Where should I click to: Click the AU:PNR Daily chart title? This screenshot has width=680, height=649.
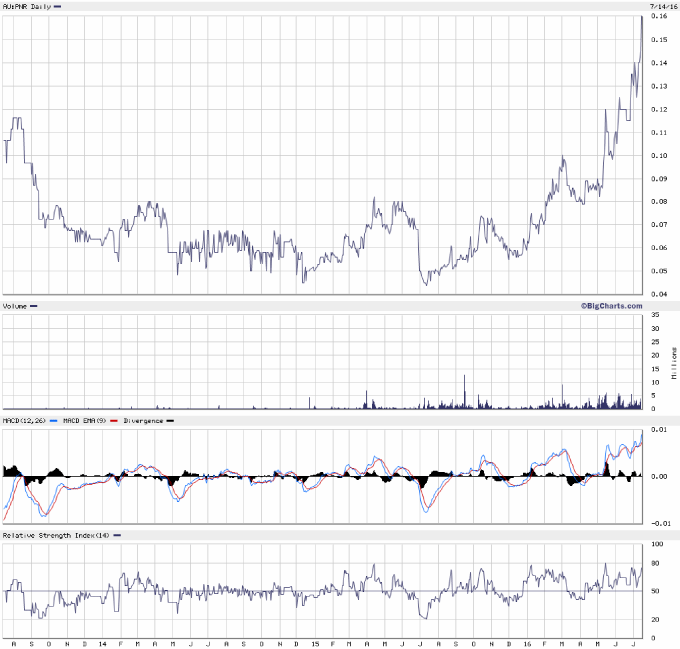click(27, 7)
